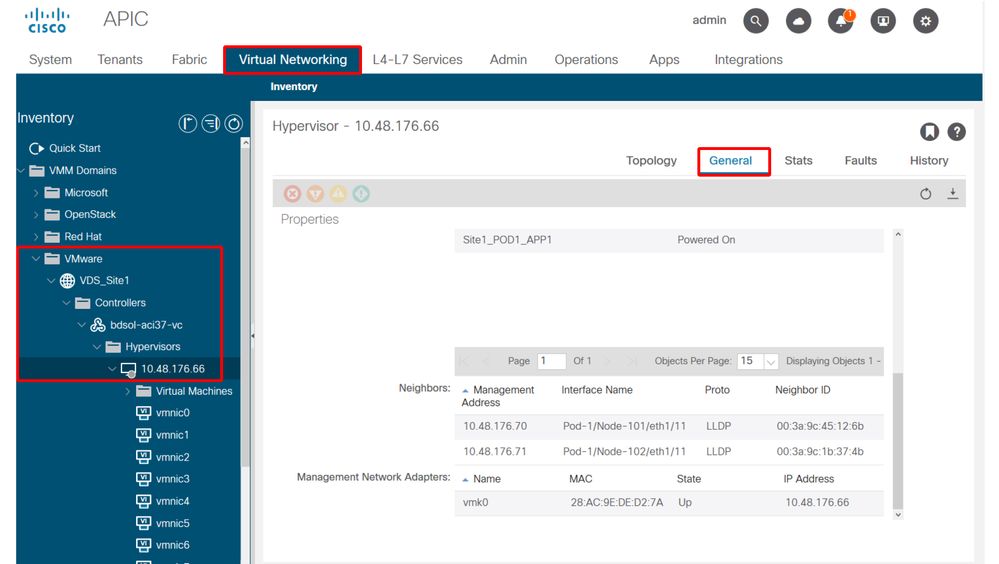Switch to the General tab
Screen dimensions: 999x564
pos(731,161)
